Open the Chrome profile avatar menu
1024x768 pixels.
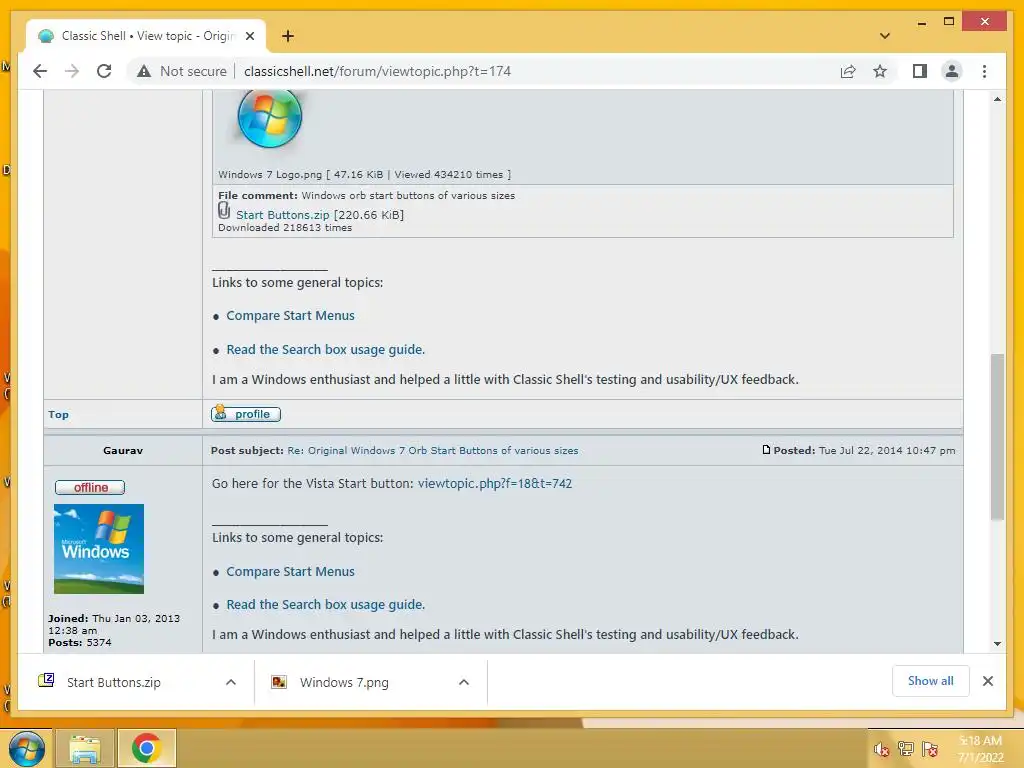(952, 71)
